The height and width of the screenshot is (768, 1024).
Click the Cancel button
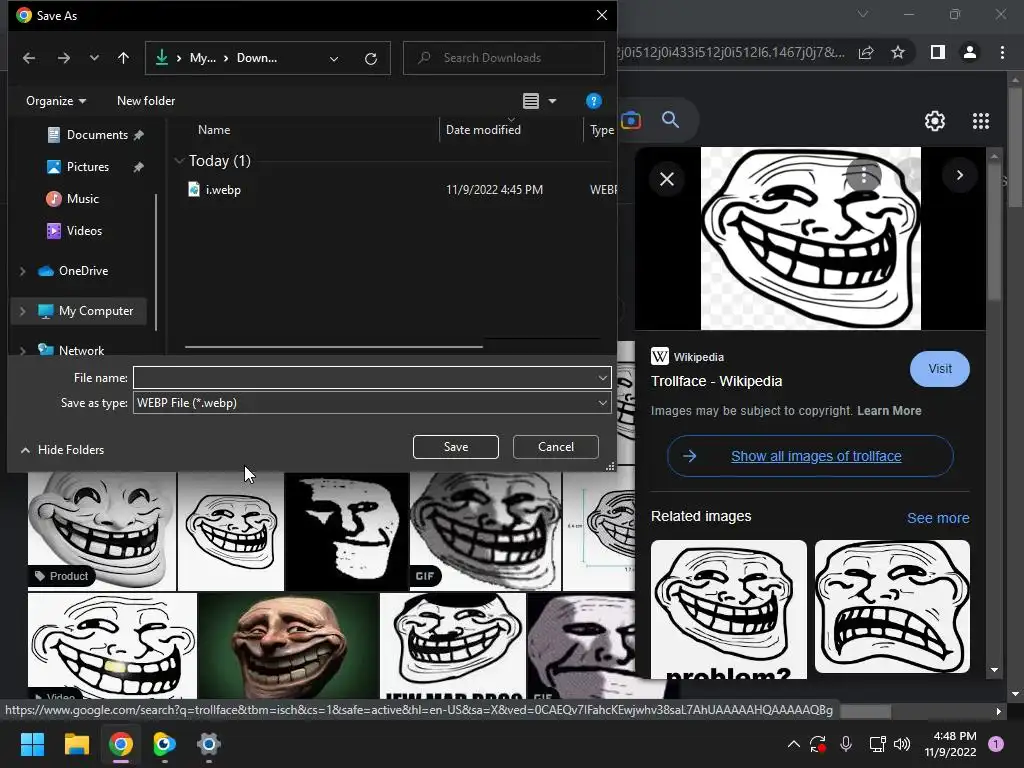[556, 447]
